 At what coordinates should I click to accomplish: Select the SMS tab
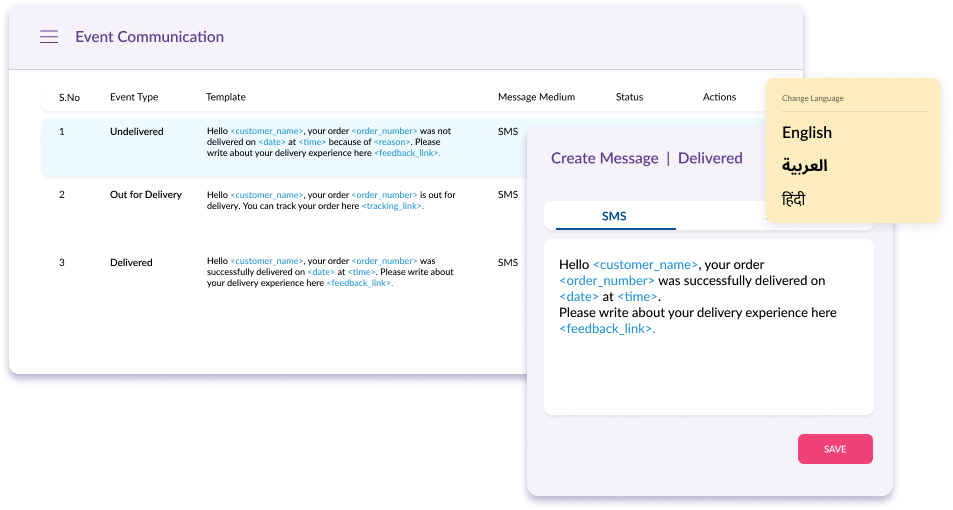click(x=614, y=216)
